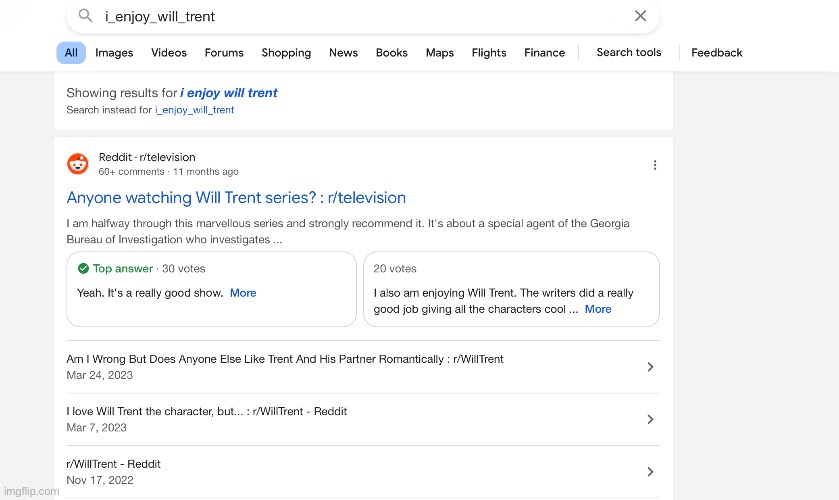Open 'Anyone watching Will Trent series?' result
This screenshot has height=500, width=839.
click(236, 198)
